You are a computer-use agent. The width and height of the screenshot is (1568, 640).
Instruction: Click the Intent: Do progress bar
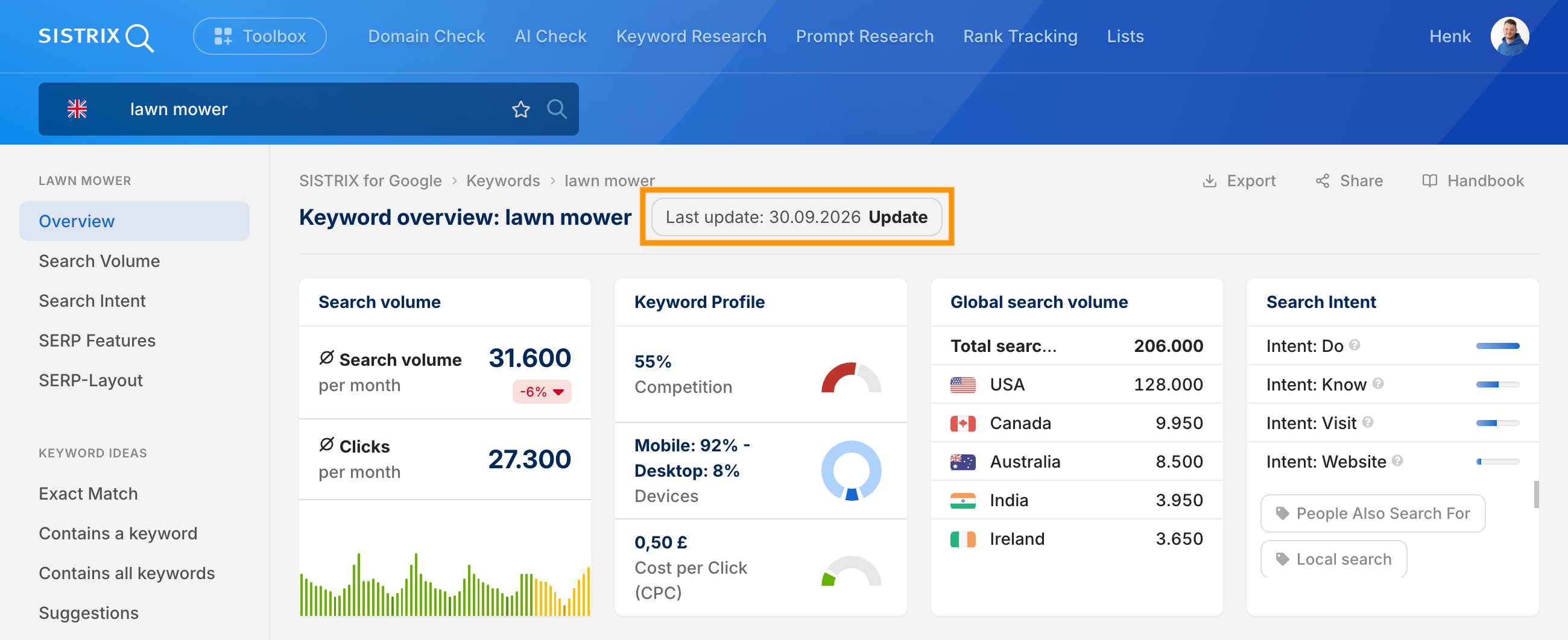point(1497,345)
